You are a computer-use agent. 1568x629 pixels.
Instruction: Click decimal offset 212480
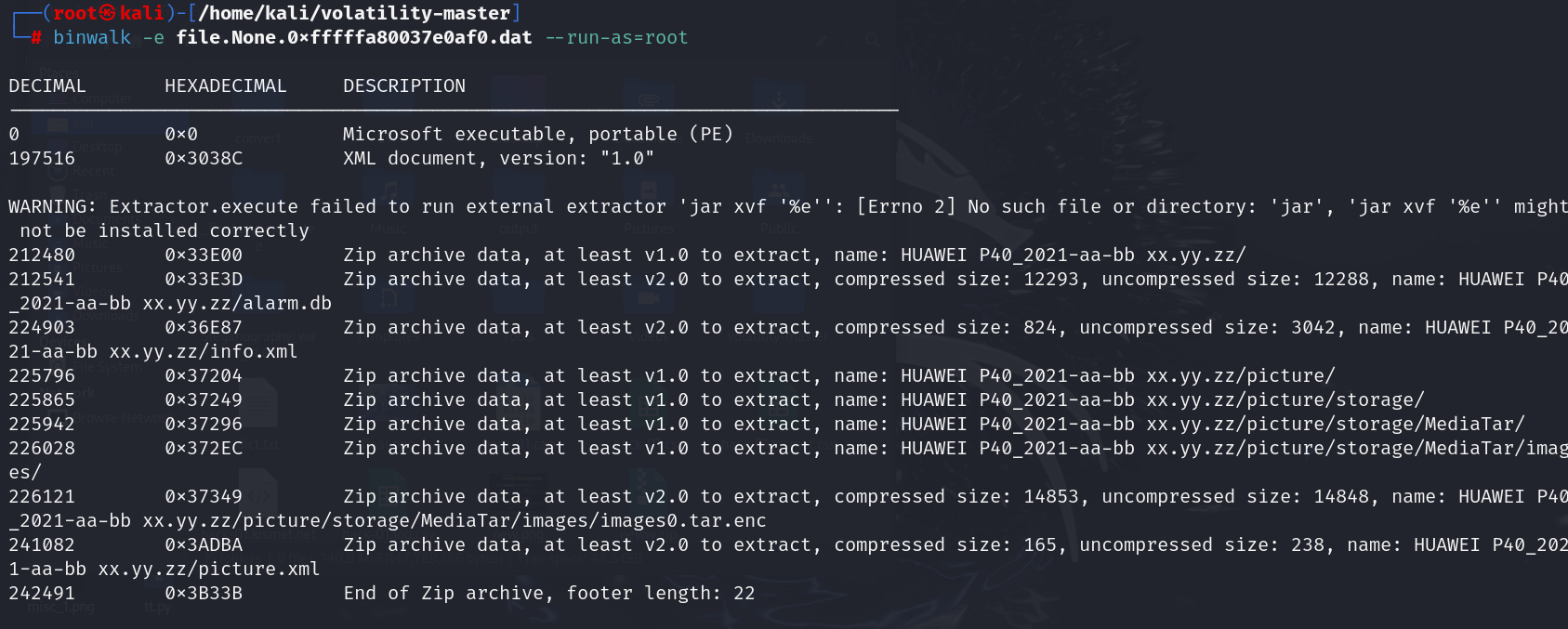[42, 255]
